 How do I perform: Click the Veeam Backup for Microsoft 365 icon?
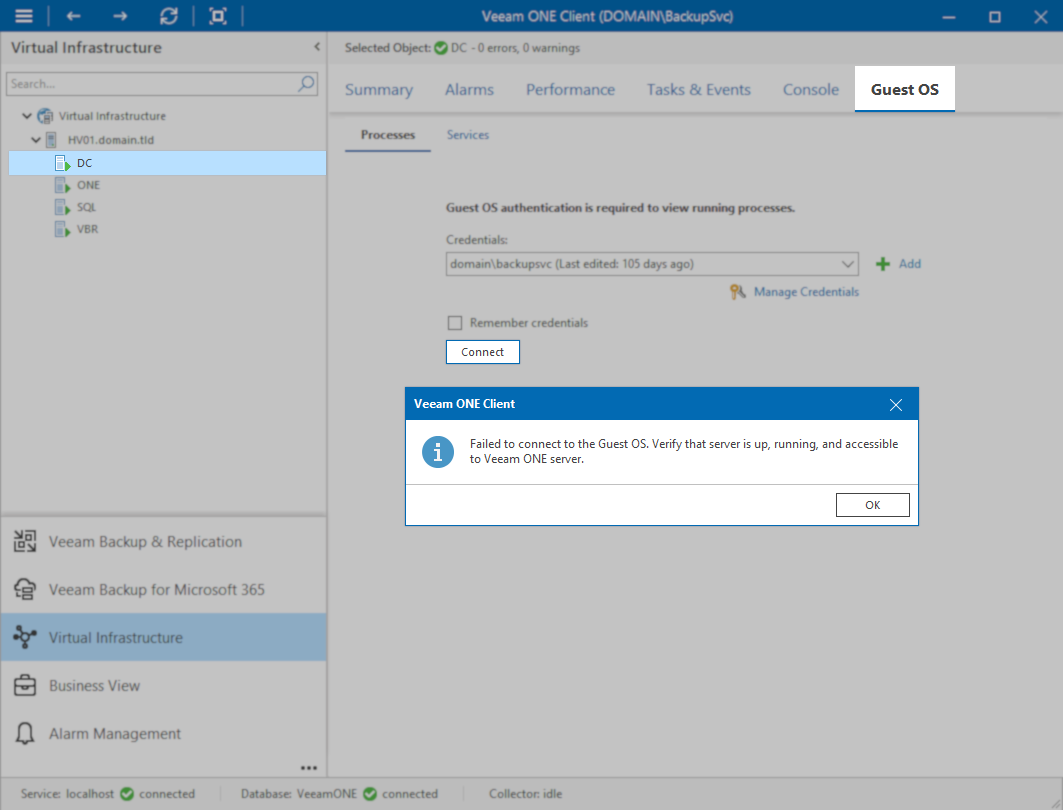(25, 589)
